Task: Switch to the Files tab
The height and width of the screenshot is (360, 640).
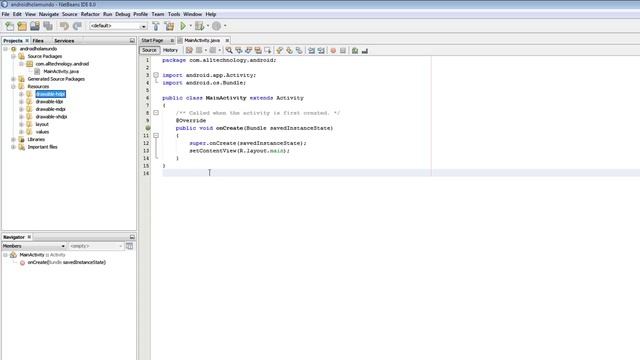Action: coord(38,41)
